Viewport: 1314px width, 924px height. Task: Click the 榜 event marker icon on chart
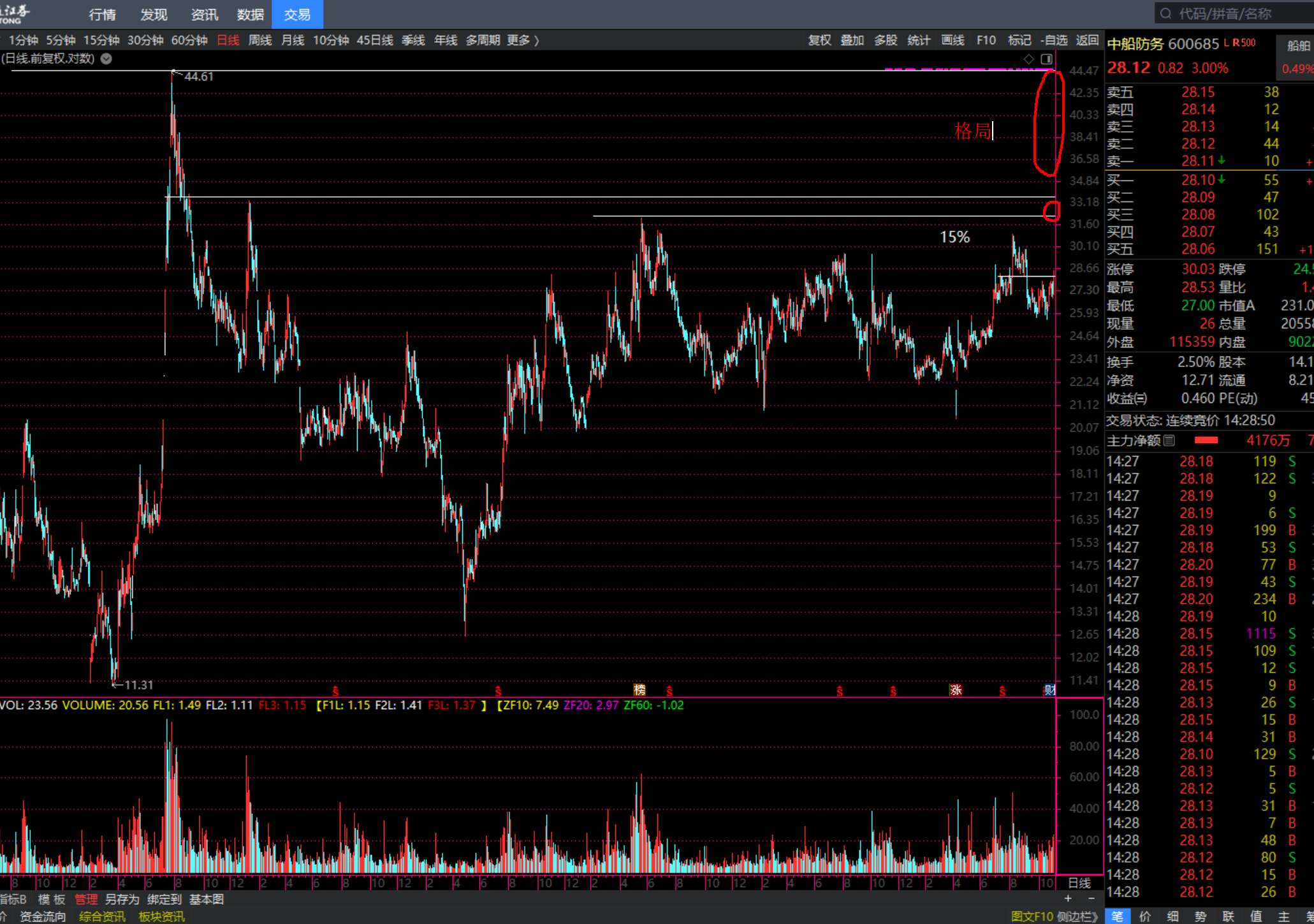pos(639,690)
